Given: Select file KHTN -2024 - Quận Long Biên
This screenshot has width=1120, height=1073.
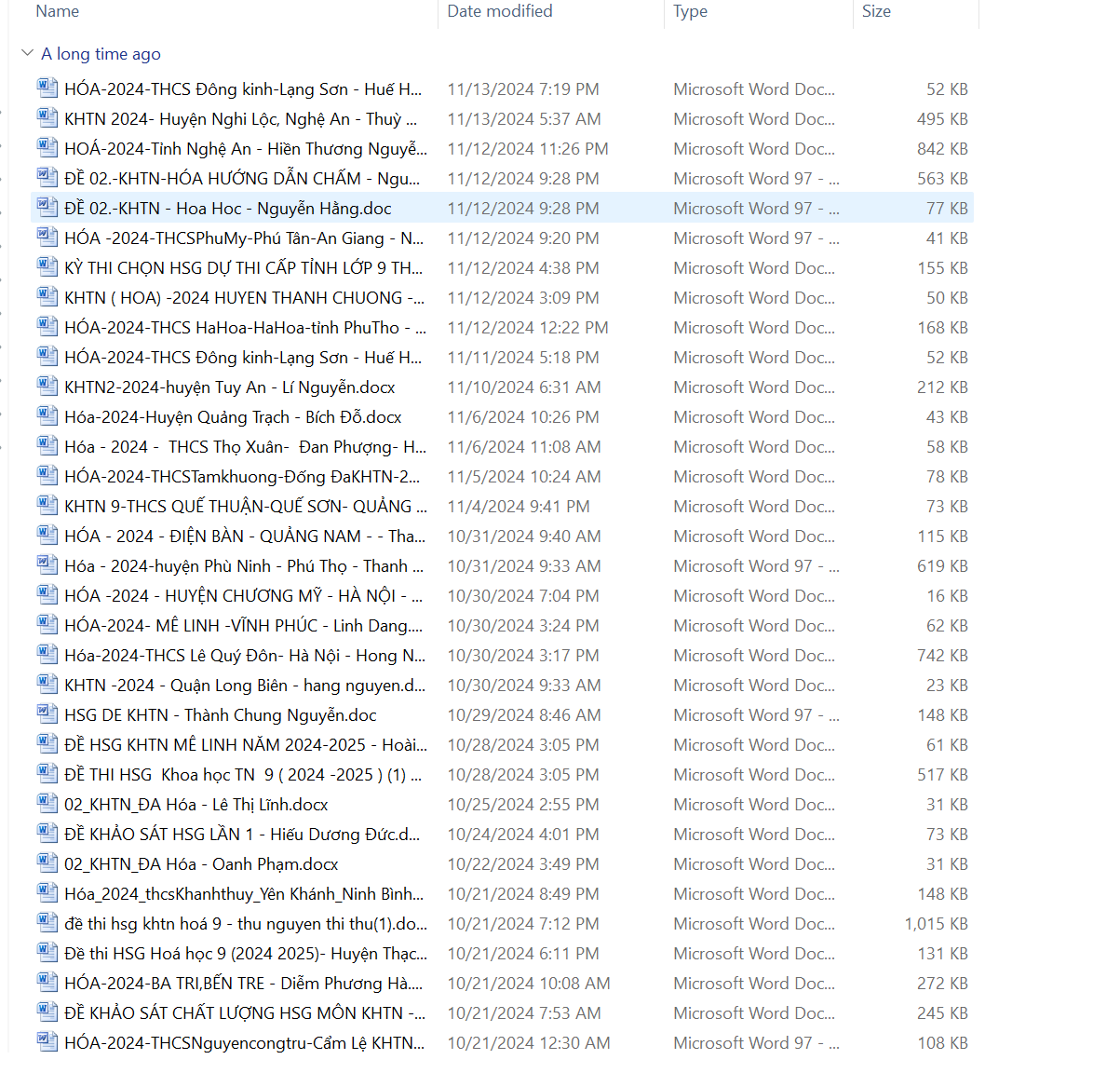Looking at the screenshot, I should (244, 686).
